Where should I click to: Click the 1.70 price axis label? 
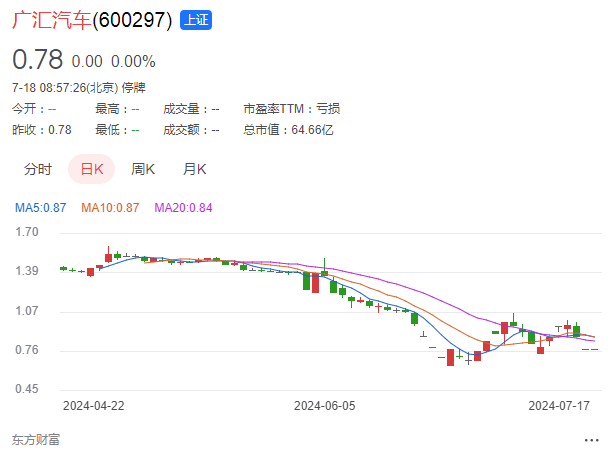pos(27,232)
